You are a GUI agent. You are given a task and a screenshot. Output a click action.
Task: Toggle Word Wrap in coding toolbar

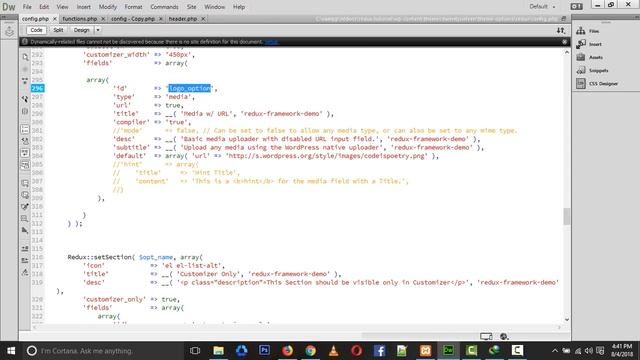point(25,153)
